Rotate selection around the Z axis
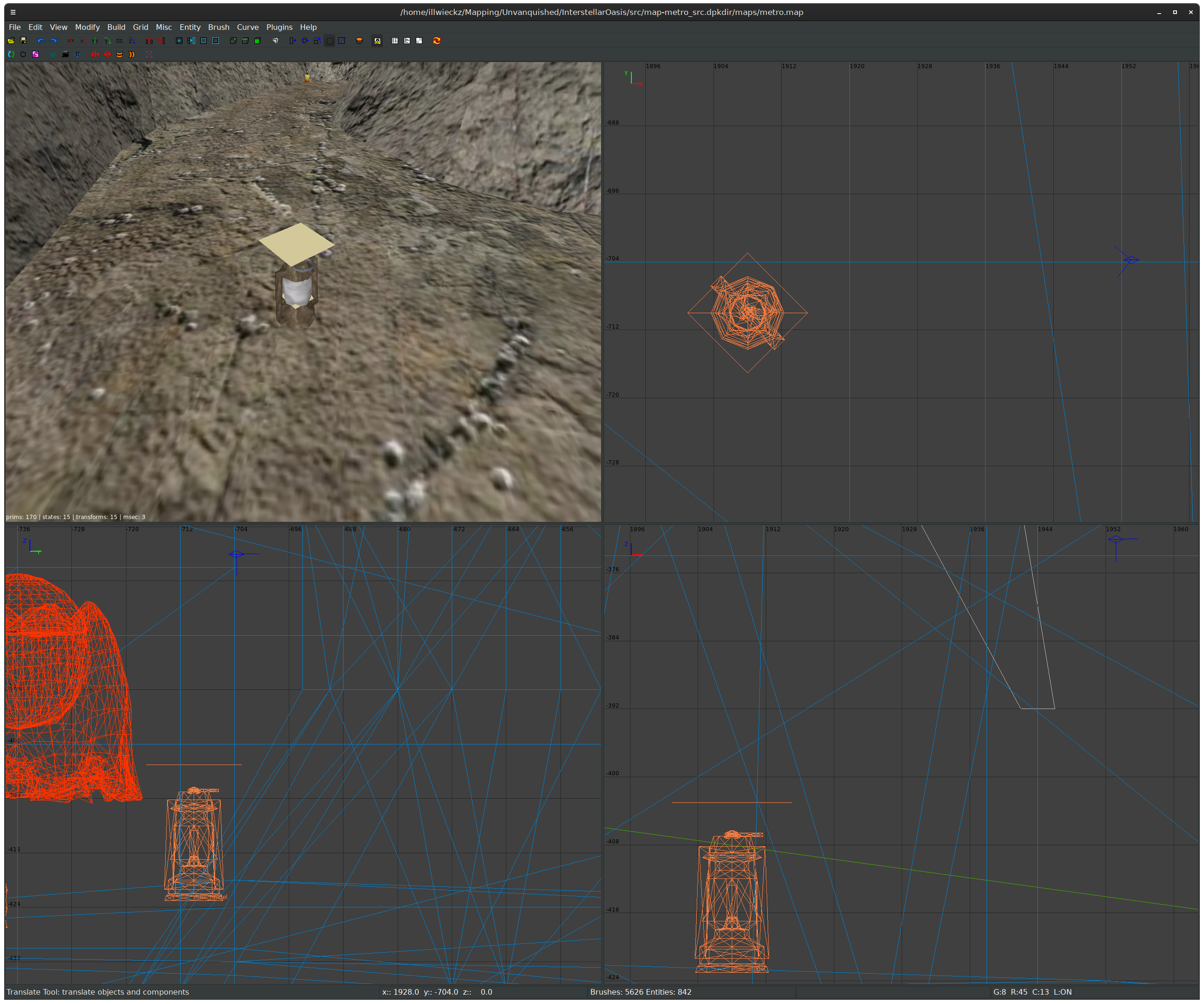 point(132,41)
